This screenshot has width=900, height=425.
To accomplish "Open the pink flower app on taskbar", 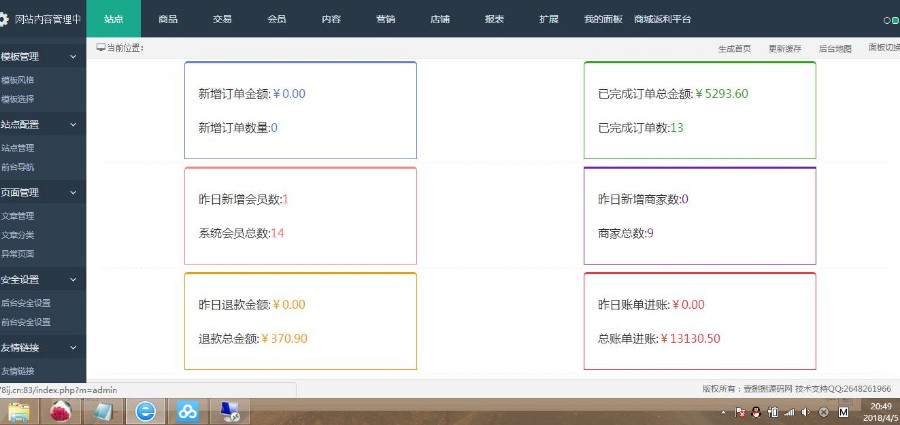I will point(61,411).
